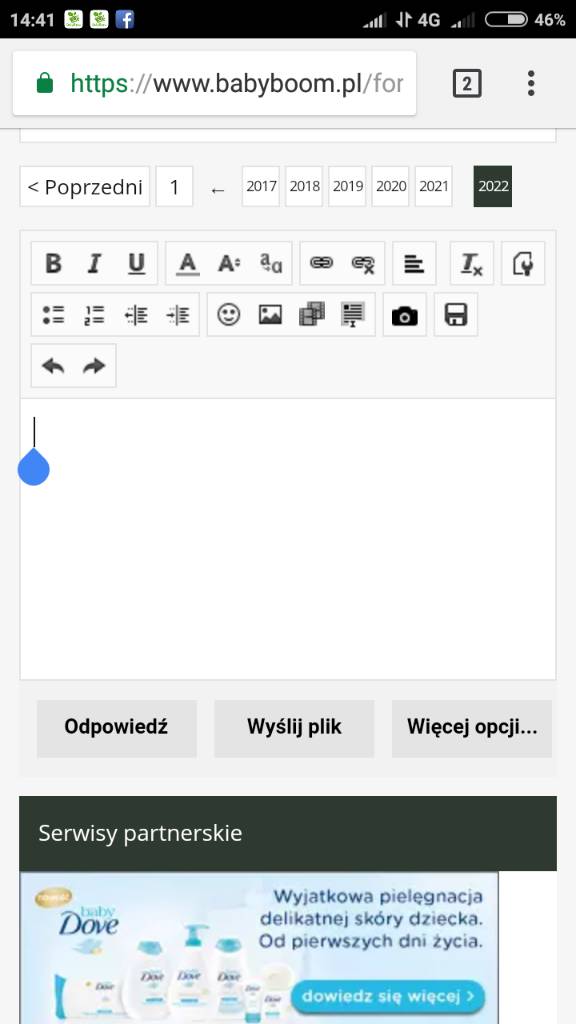
Task: Open the text alignment dropdown
Action: (x=414, y=264)
